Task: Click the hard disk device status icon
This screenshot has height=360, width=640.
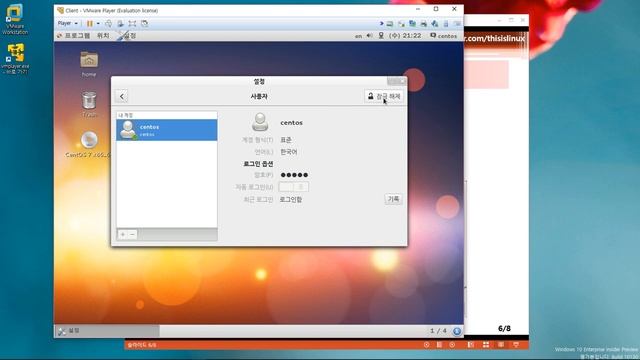Action: (390, 24)
